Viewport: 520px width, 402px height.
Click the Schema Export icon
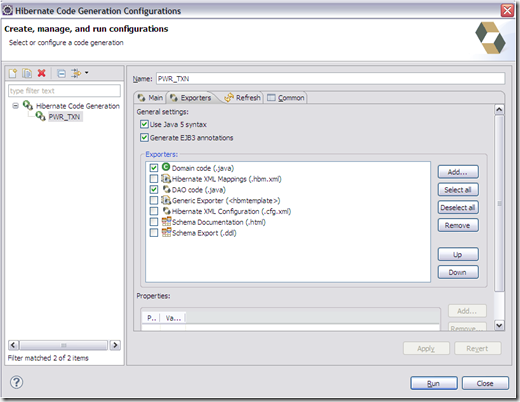(166, 232)
